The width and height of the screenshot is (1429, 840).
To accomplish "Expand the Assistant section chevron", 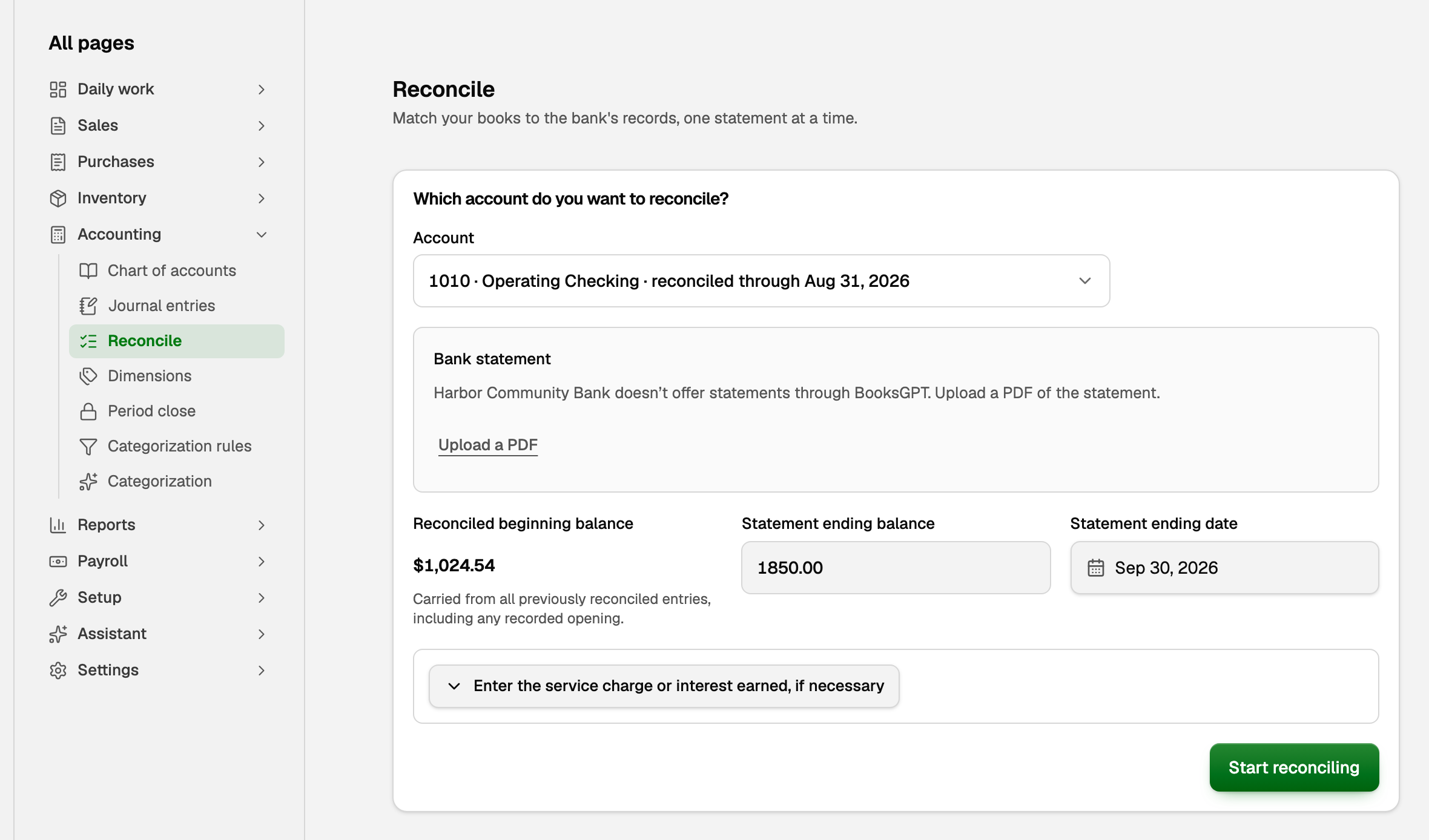I will tap(262, 634).
